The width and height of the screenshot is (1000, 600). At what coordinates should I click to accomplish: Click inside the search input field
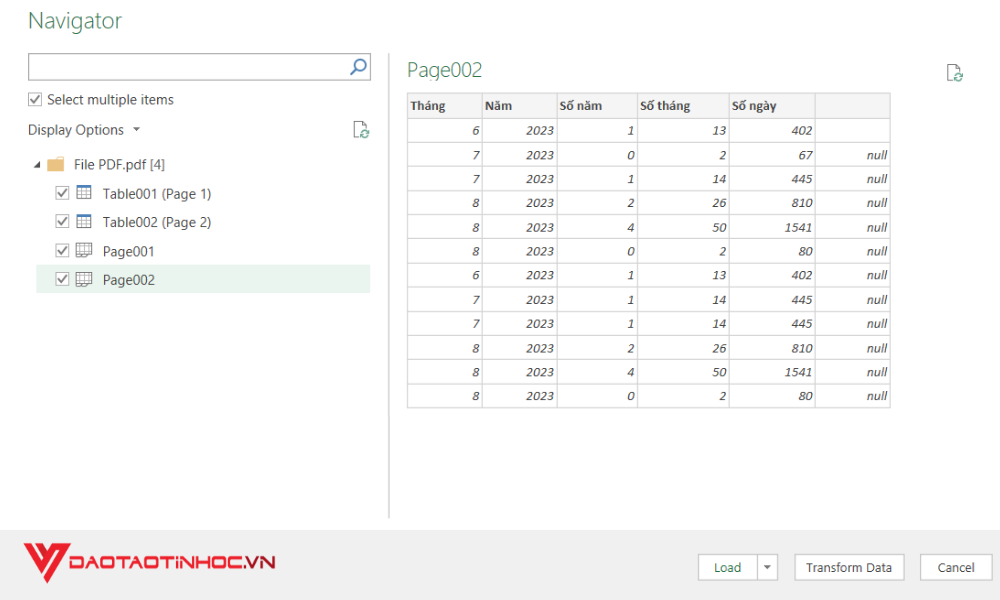pyautogui.click(x=180, y=66)
